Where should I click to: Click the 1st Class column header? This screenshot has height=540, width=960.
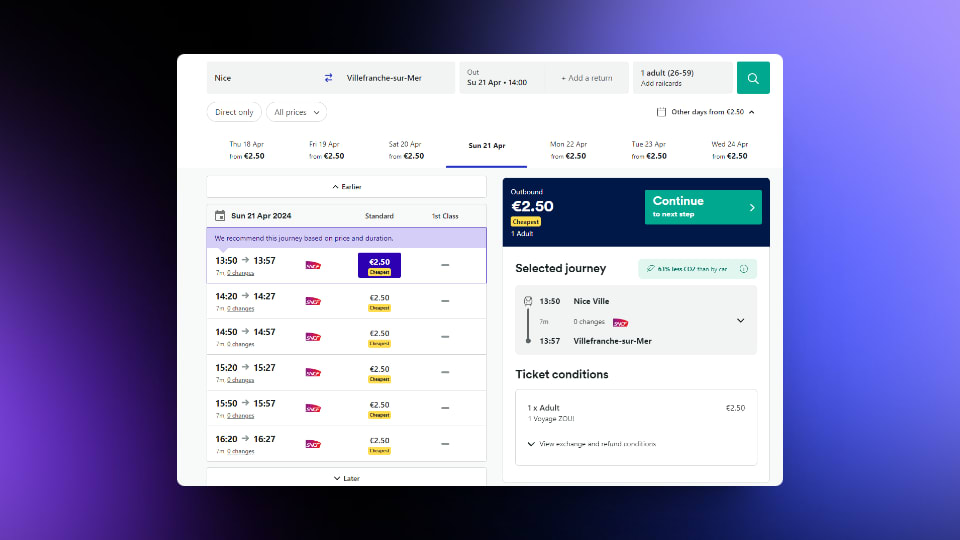pos(445,216)
